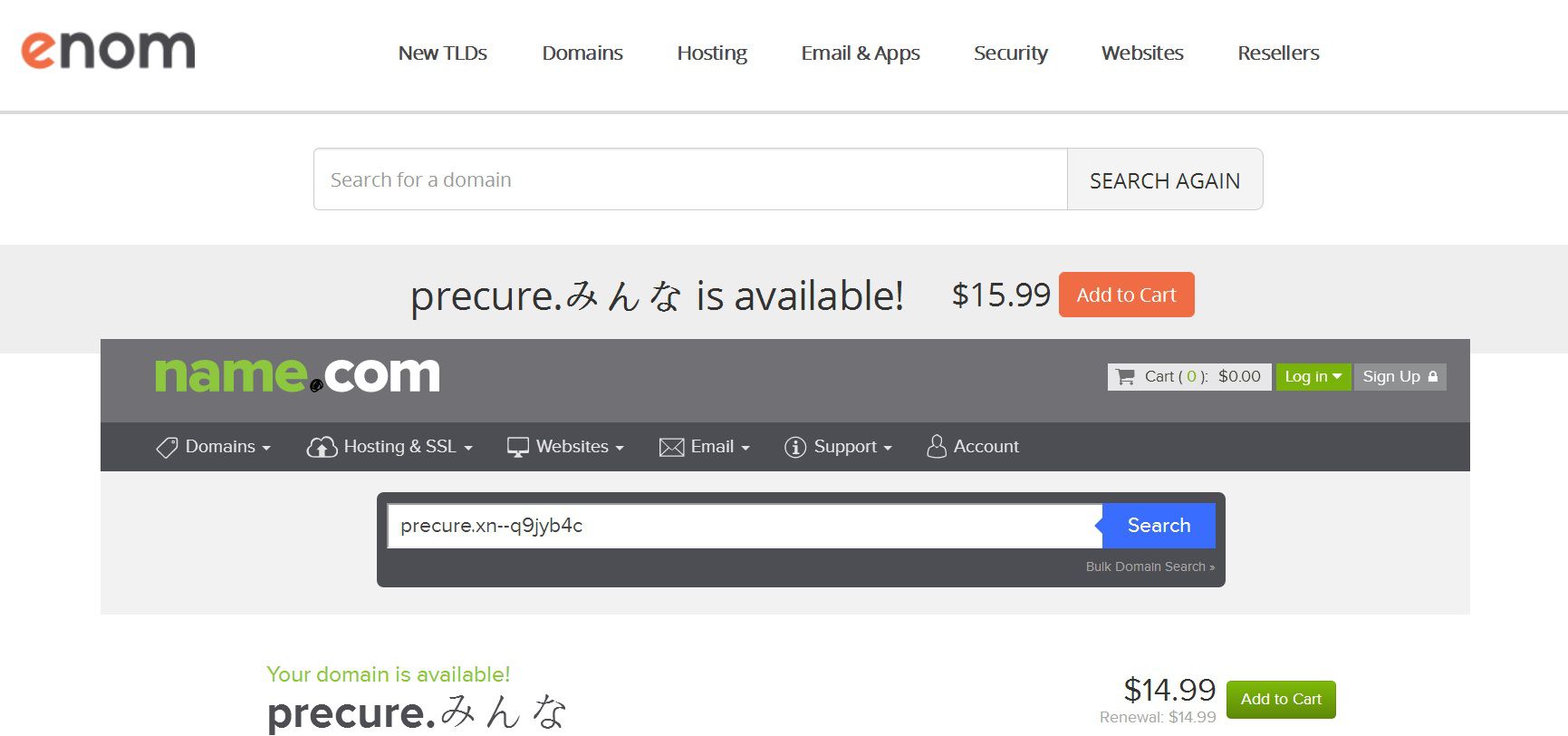
Task: Click the Websites monitor icon
Action: (x=517, y=447)
